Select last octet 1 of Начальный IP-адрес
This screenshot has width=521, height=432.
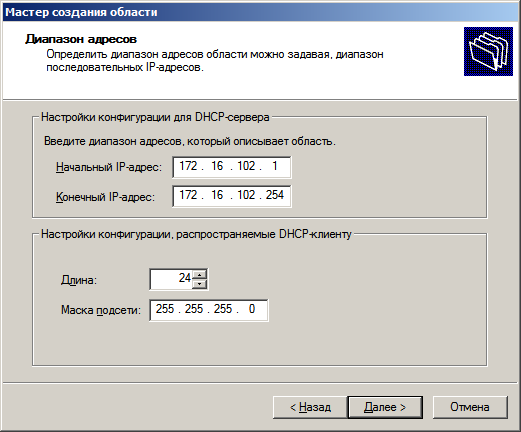[x=275, y=166]
